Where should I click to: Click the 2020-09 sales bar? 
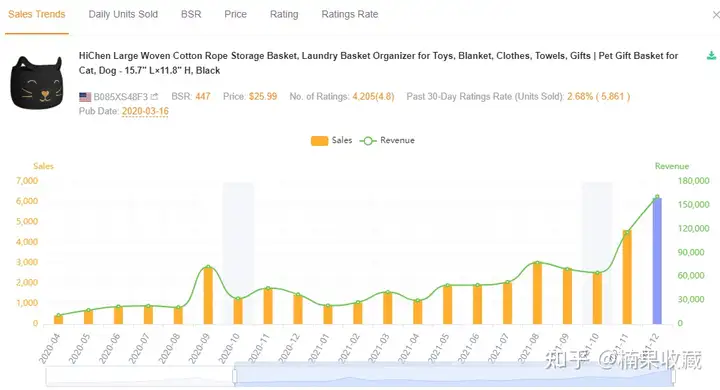[x=208, y=295]
